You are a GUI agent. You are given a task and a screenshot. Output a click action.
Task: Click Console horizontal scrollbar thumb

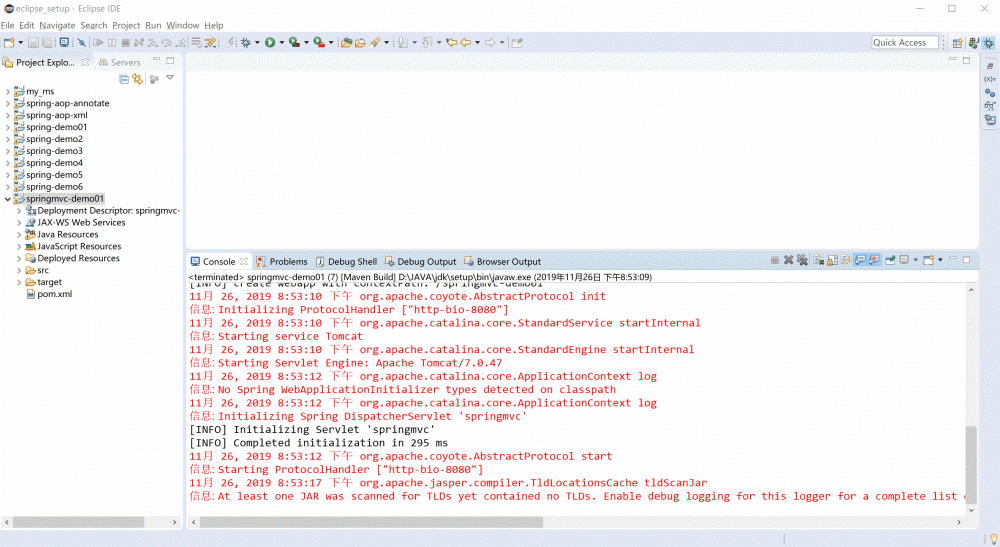[371, 522]
